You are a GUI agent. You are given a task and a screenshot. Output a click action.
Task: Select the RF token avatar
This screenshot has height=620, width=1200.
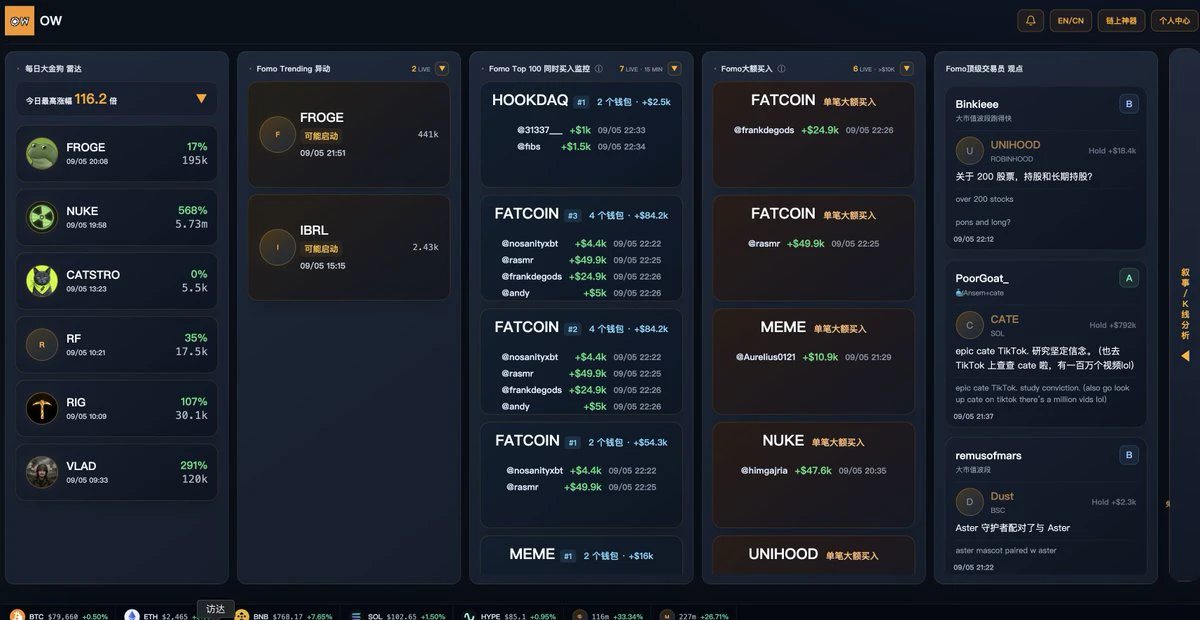pos(42,345)
